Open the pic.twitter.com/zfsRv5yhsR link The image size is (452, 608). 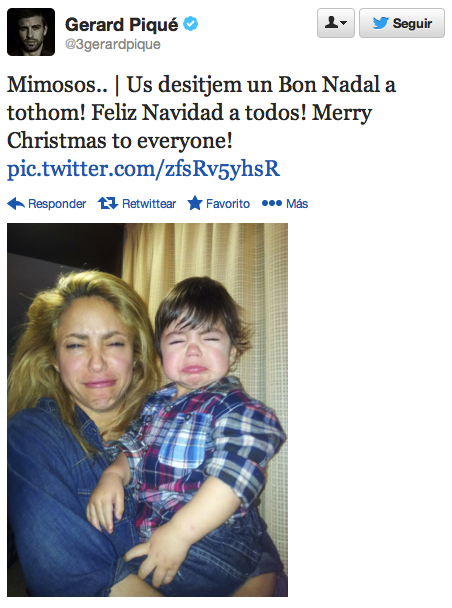click(x=143, y=168)
